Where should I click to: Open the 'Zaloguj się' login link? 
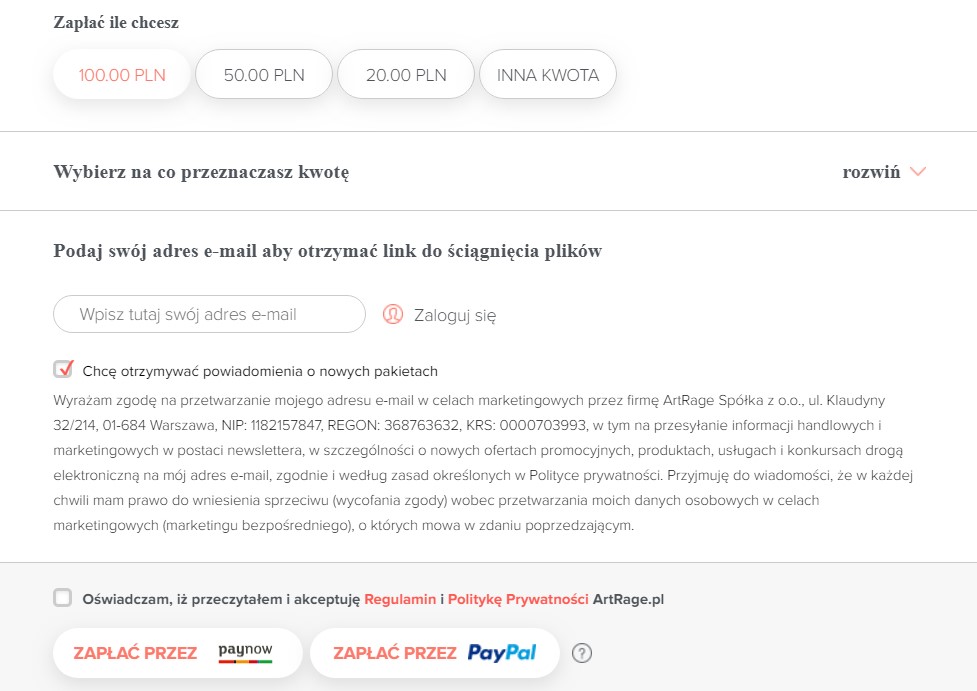[x=455, y=315]
